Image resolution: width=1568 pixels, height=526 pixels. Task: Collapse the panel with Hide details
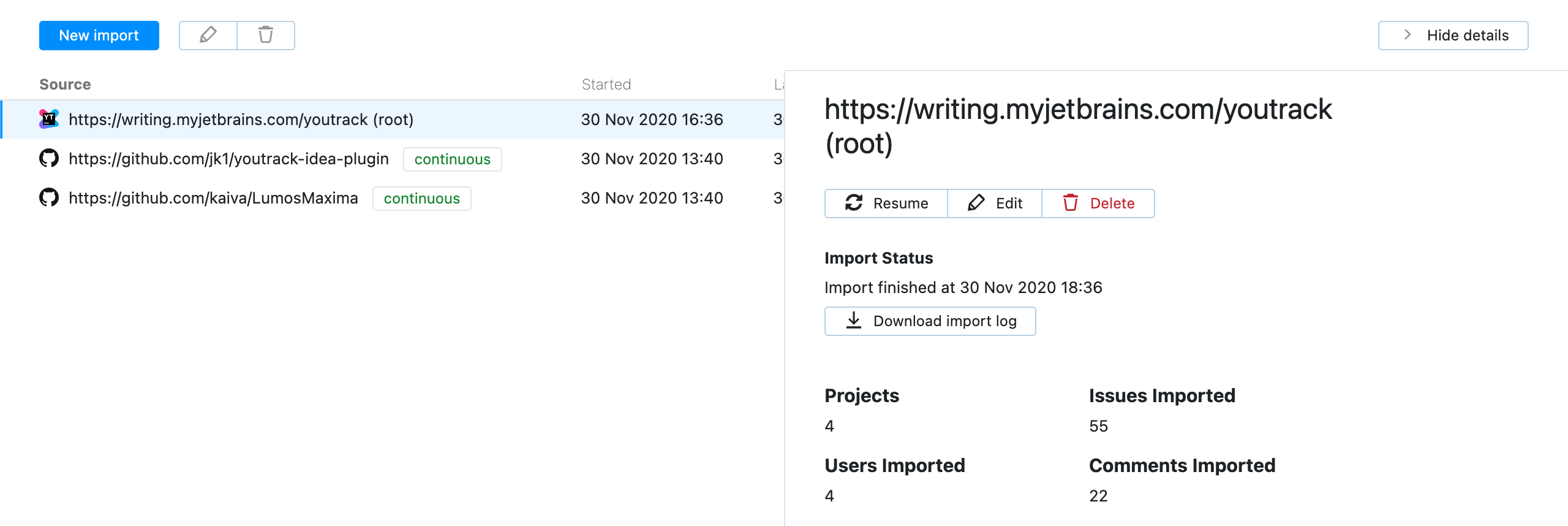1453,36
